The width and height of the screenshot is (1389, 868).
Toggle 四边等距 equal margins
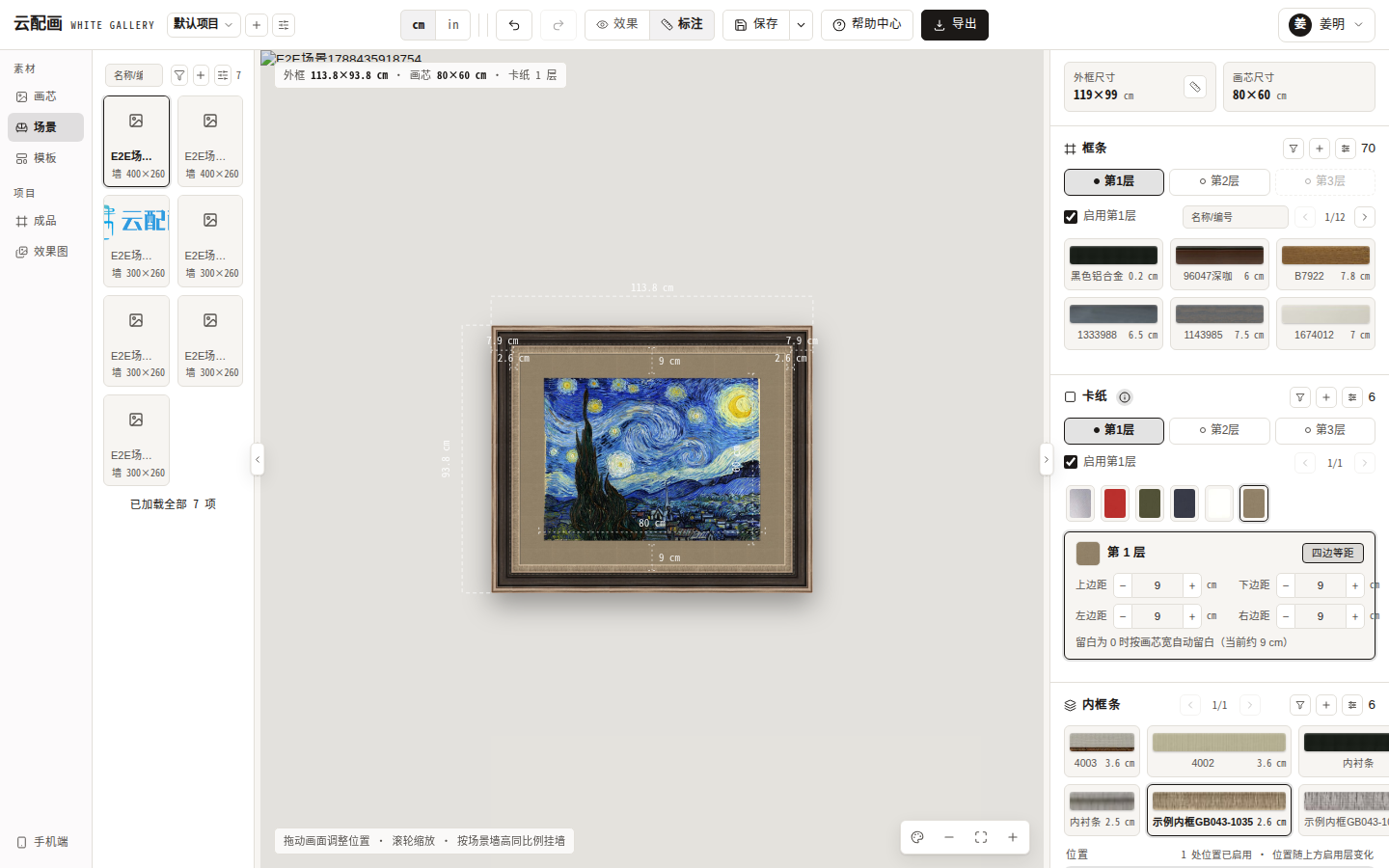1333,553
